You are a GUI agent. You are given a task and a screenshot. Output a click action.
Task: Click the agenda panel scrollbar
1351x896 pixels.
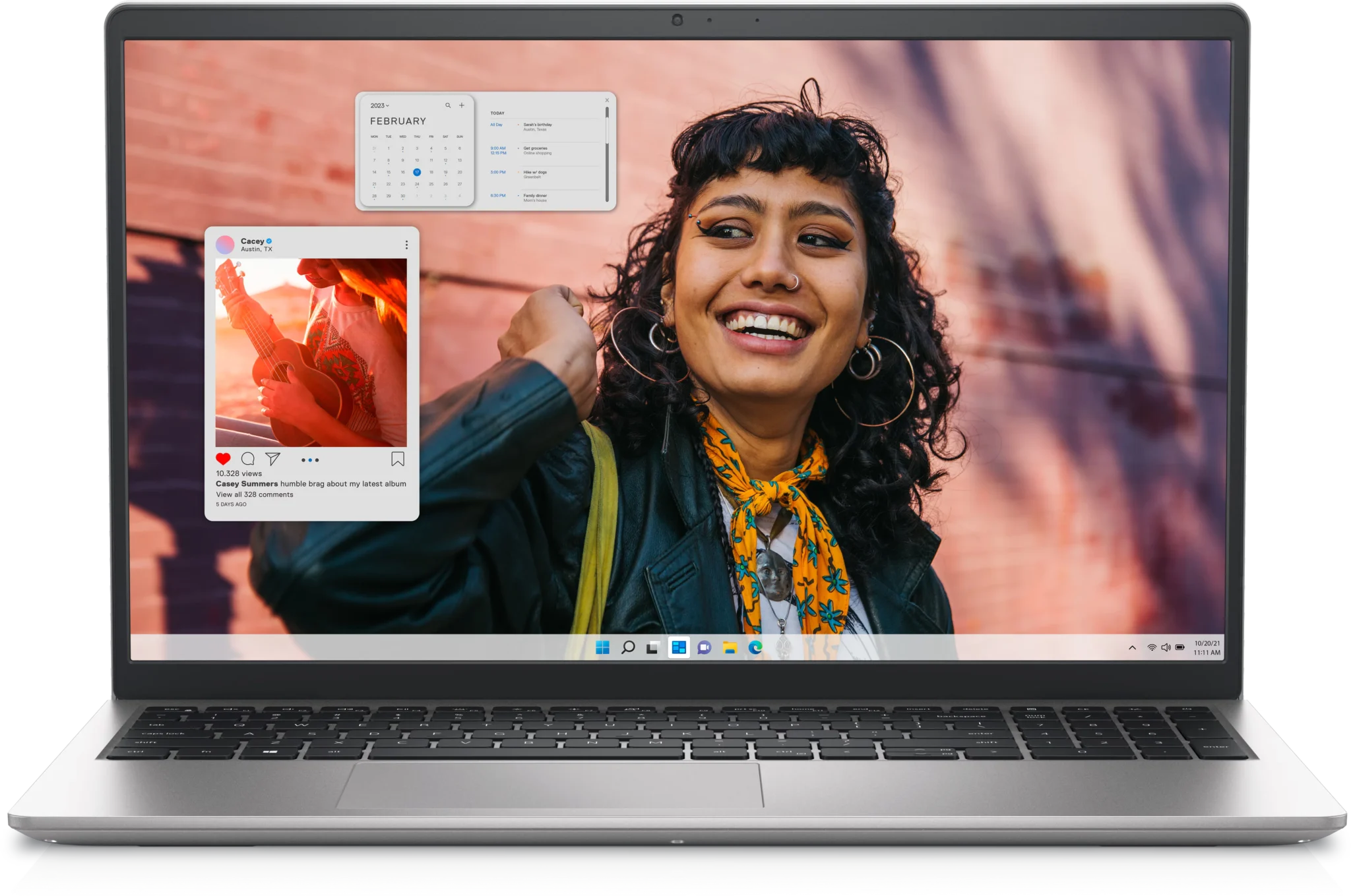[607, 155]
